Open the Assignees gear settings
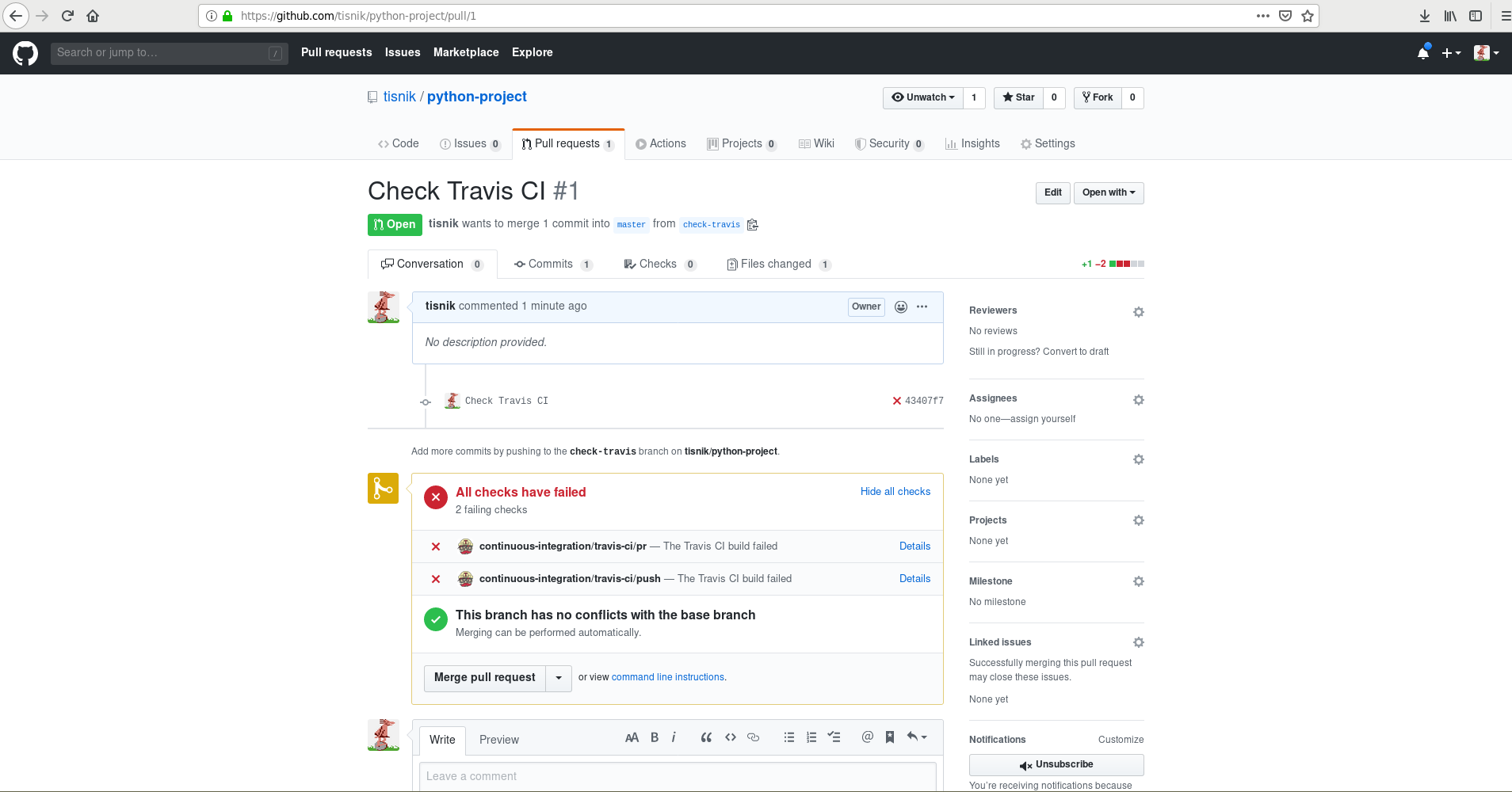The width and height of the screenshot is (1512, 792). (1139, 400)
